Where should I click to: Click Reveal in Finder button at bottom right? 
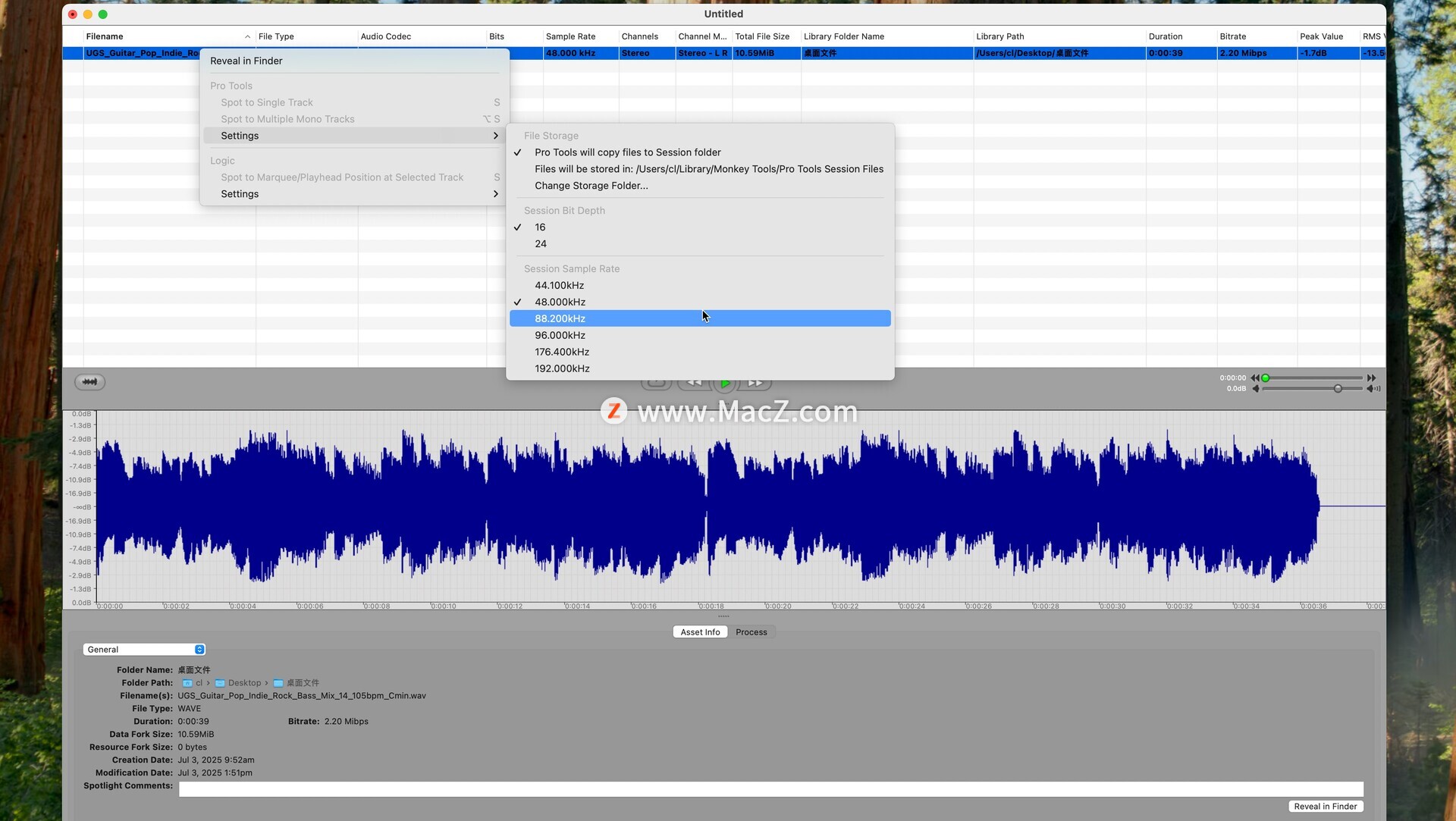coord(1326,807)
